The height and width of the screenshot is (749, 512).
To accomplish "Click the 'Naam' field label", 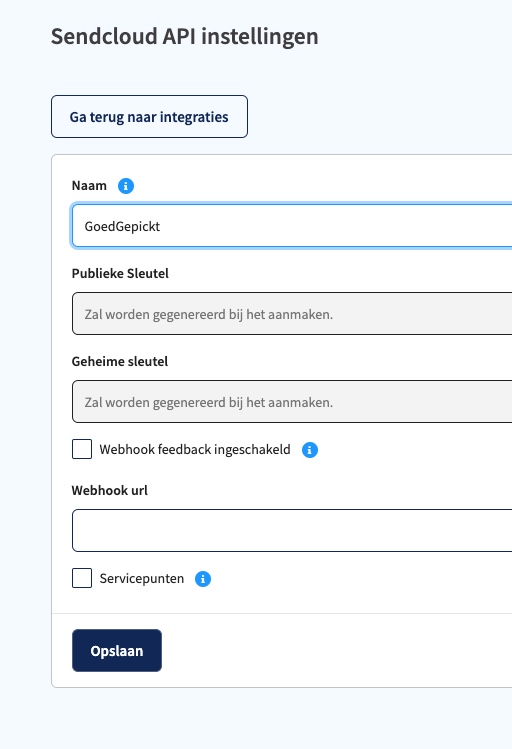I will tap(89, 185).
